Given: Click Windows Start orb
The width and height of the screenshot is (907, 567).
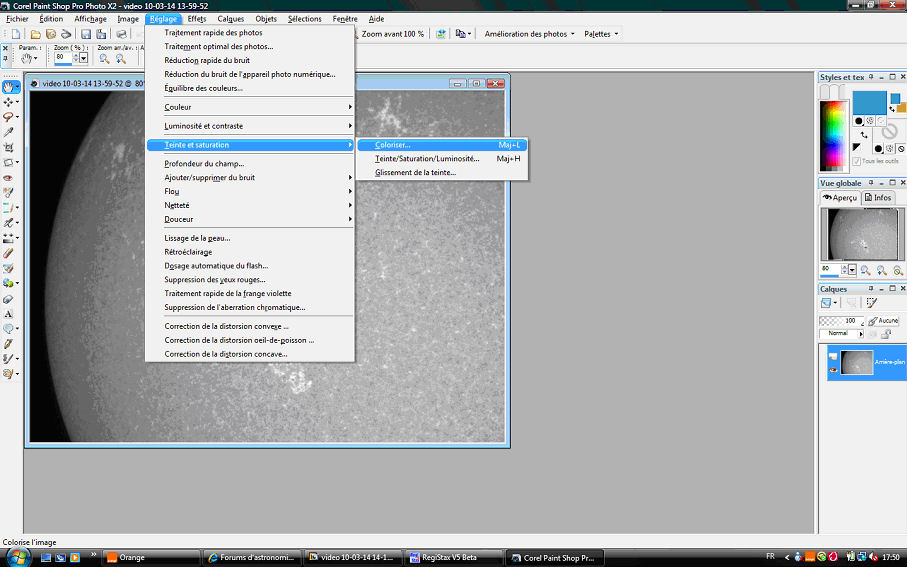Looking at the screenshot, I should click(x=17, y=557).
